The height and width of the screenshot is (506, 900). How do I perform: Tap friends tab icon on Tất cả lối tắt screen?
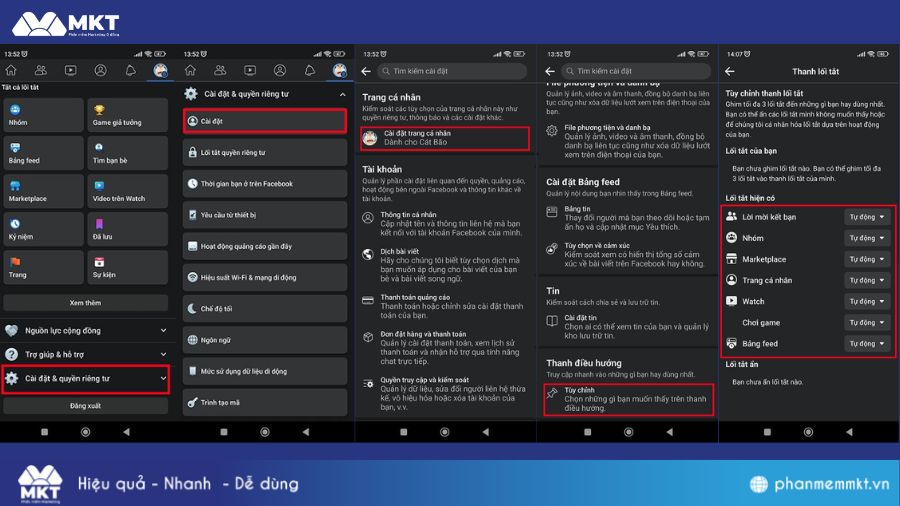click(41, 71)
